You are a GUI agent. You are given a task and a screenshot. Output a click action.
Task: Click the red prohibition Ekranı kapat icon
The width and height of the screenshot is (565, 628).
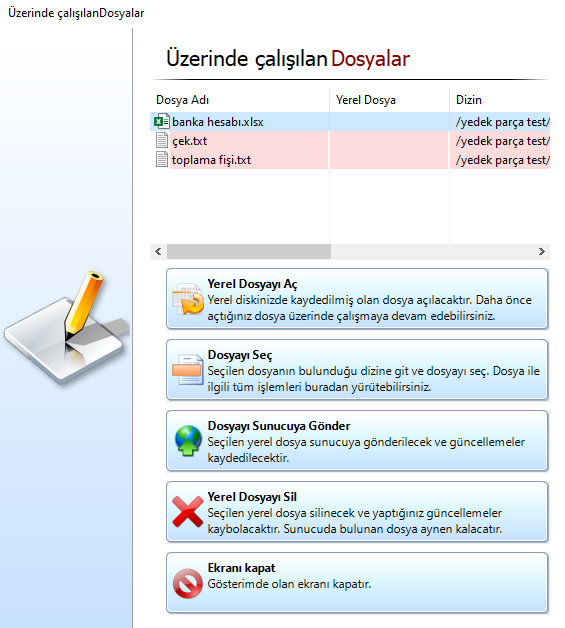tap(187, 583)
